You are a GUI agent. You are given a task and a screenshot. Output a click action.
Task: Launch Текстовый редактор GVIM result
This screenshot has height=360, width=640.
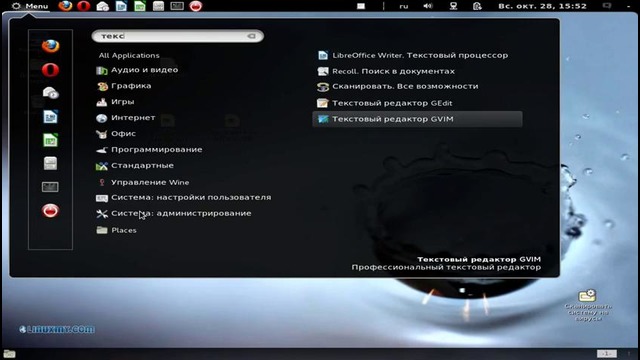pos(417,119)
